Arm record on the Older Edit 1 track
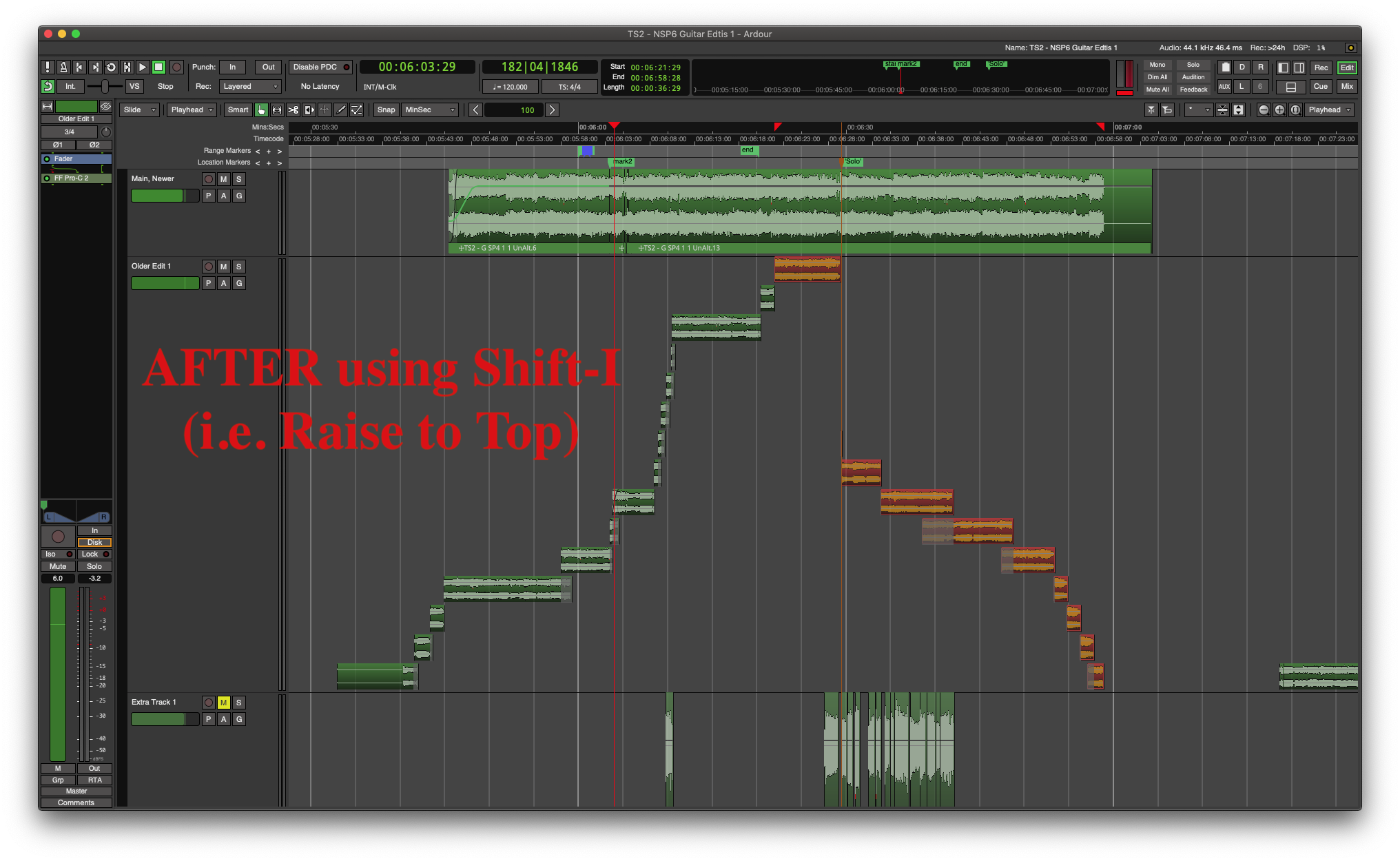This screenshot has width=1400, height=861. tap(208, 267)
